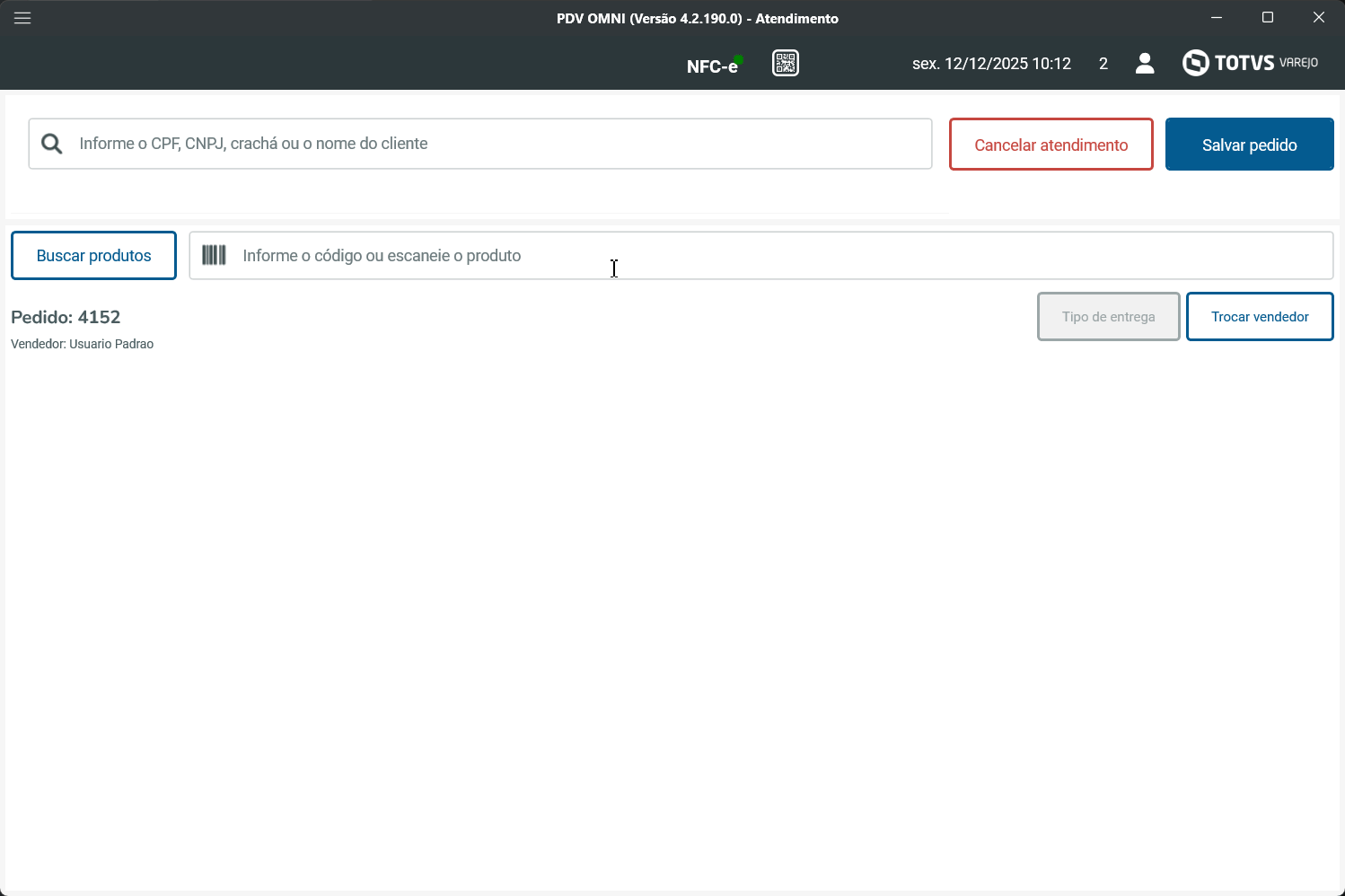Click the customer search magnifier icon
1345x896 pixels.
coord(52,144)
